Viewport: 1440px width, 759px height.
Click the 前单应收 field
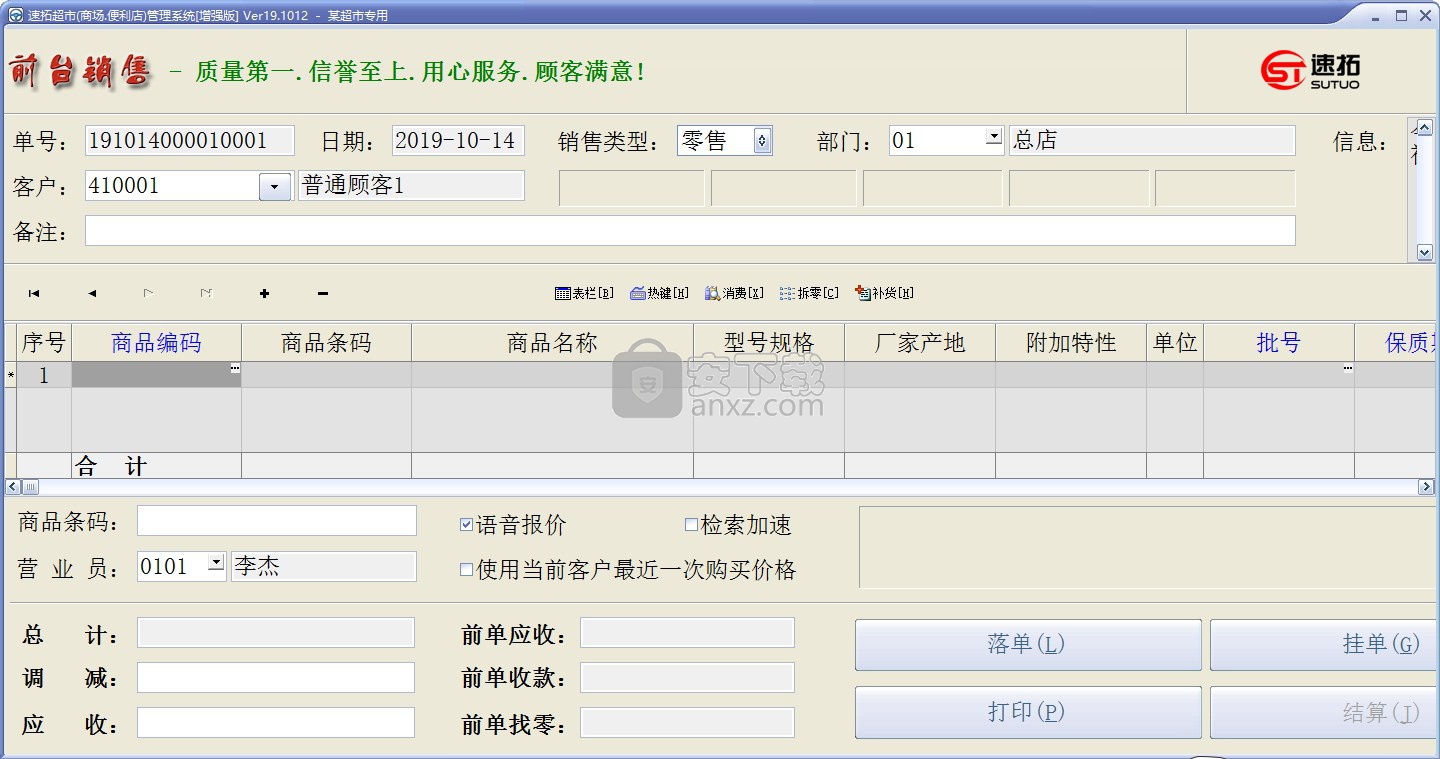tap(688, 633)
